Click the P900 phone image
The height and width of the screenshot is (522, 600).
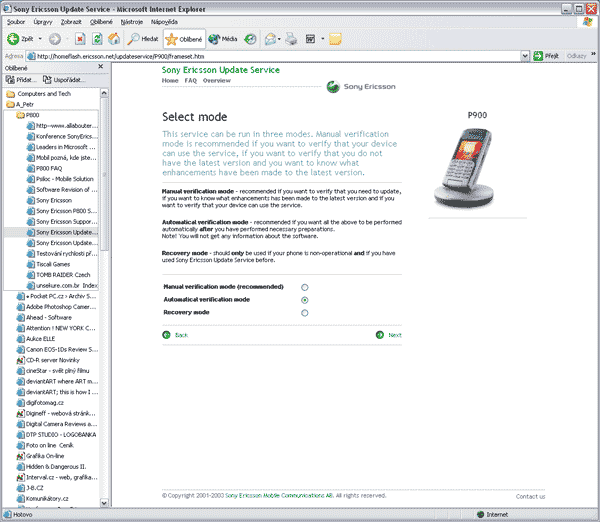tap(464, 168)
